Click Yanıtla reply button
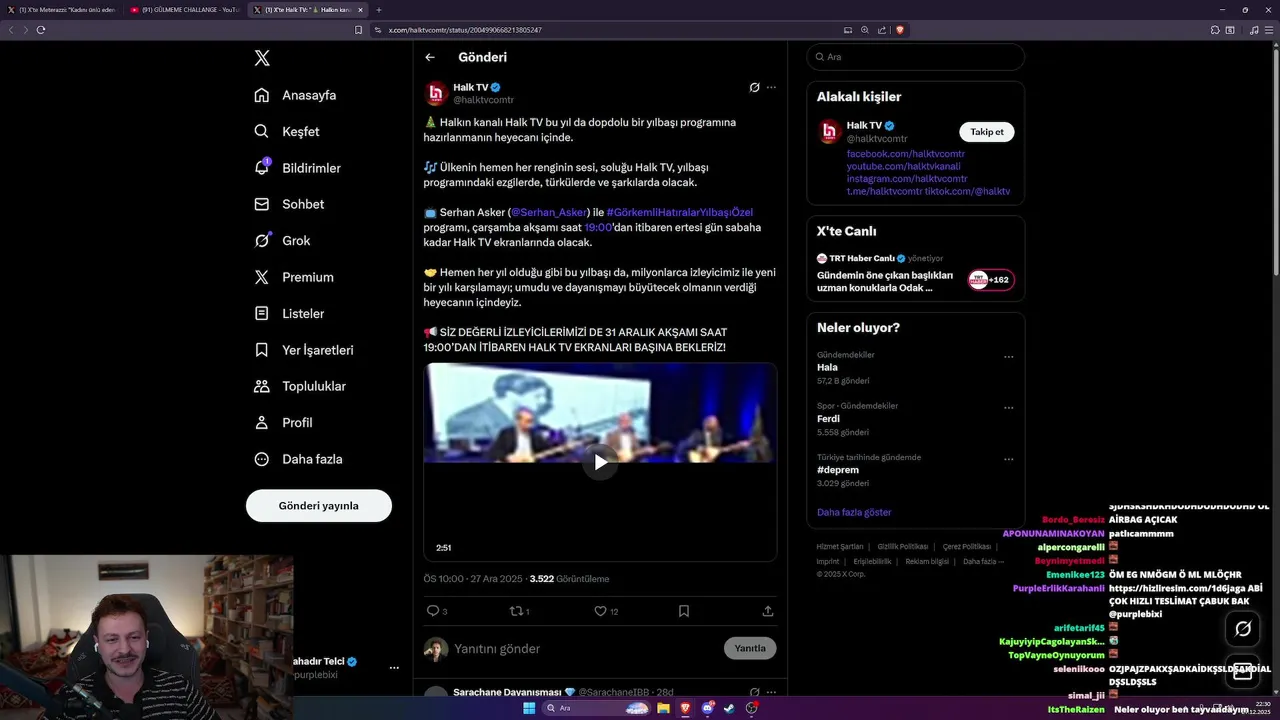The image size is (1280, 720). pos(750,648)
